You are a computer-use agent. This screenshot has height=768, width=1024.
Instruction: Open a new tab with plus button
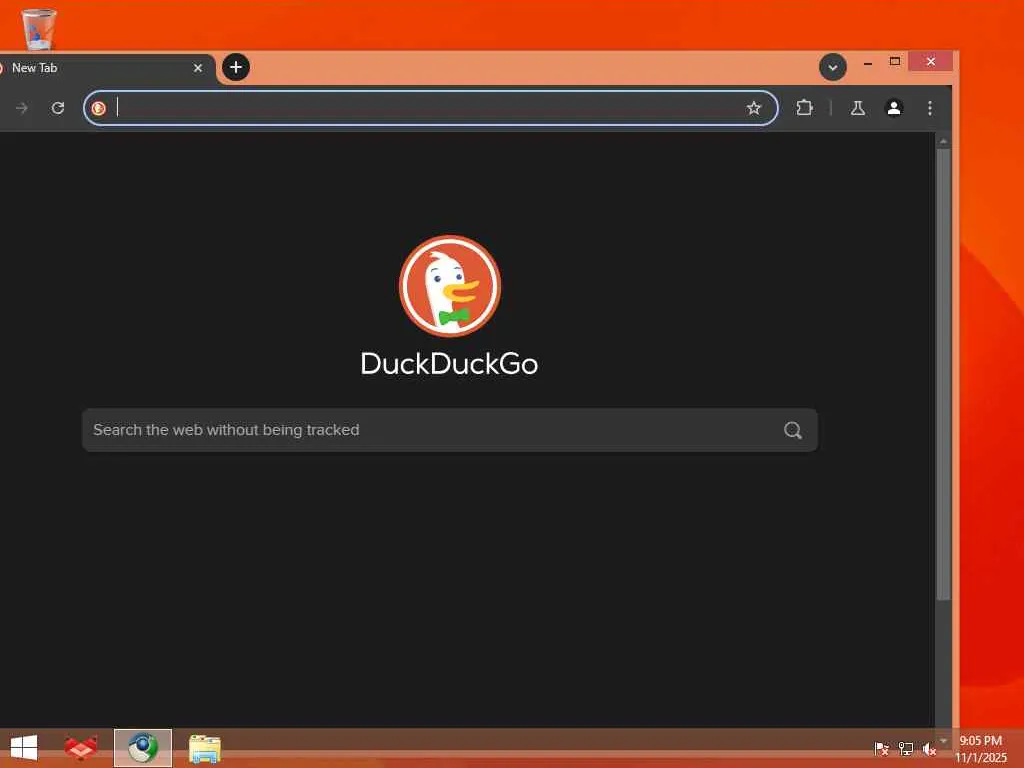pyautogui.click(x=236, y=67)
